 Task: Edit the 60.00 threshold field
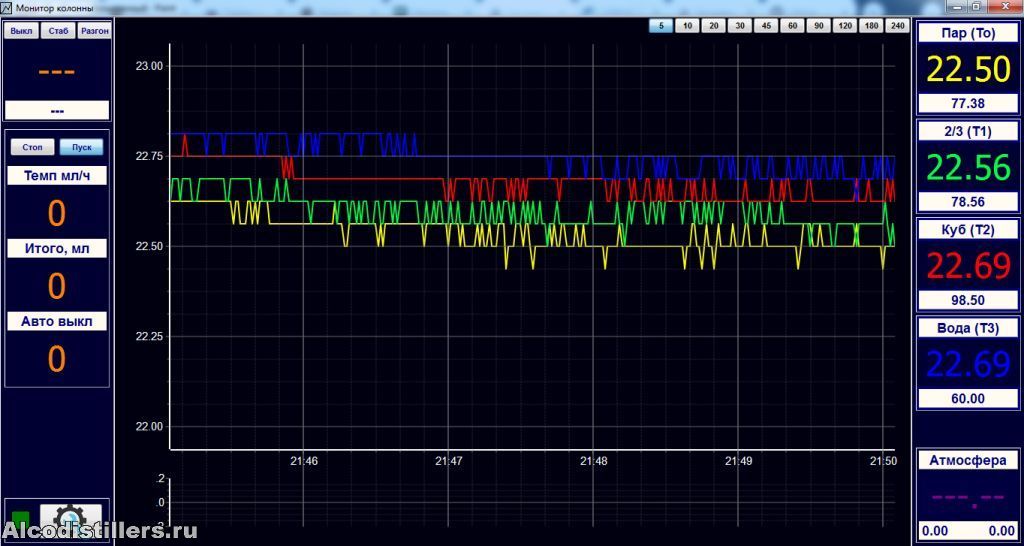point(968,398)
